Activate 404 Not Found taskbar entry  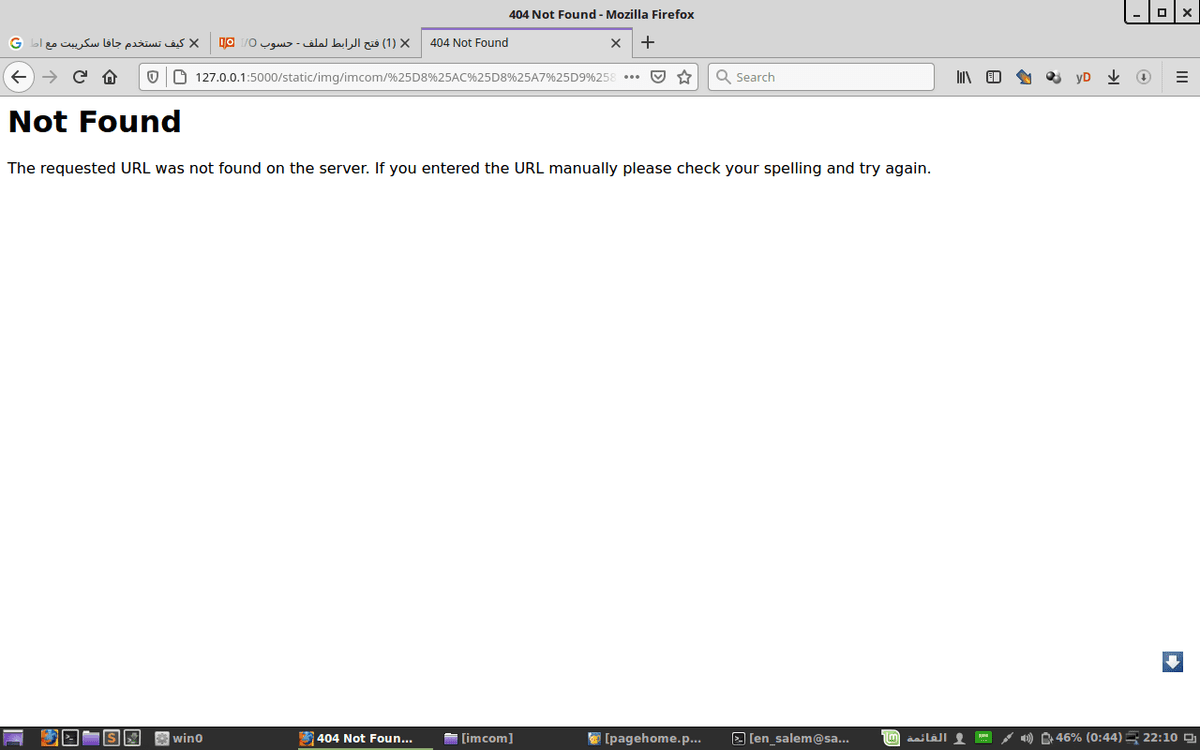point(367,738)
